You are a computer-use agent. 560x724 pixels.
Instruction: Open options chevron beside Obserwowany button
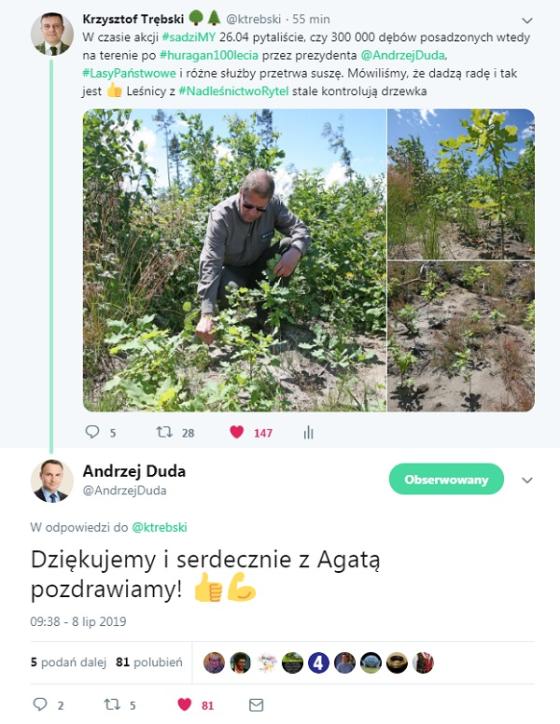pos(527,480)
